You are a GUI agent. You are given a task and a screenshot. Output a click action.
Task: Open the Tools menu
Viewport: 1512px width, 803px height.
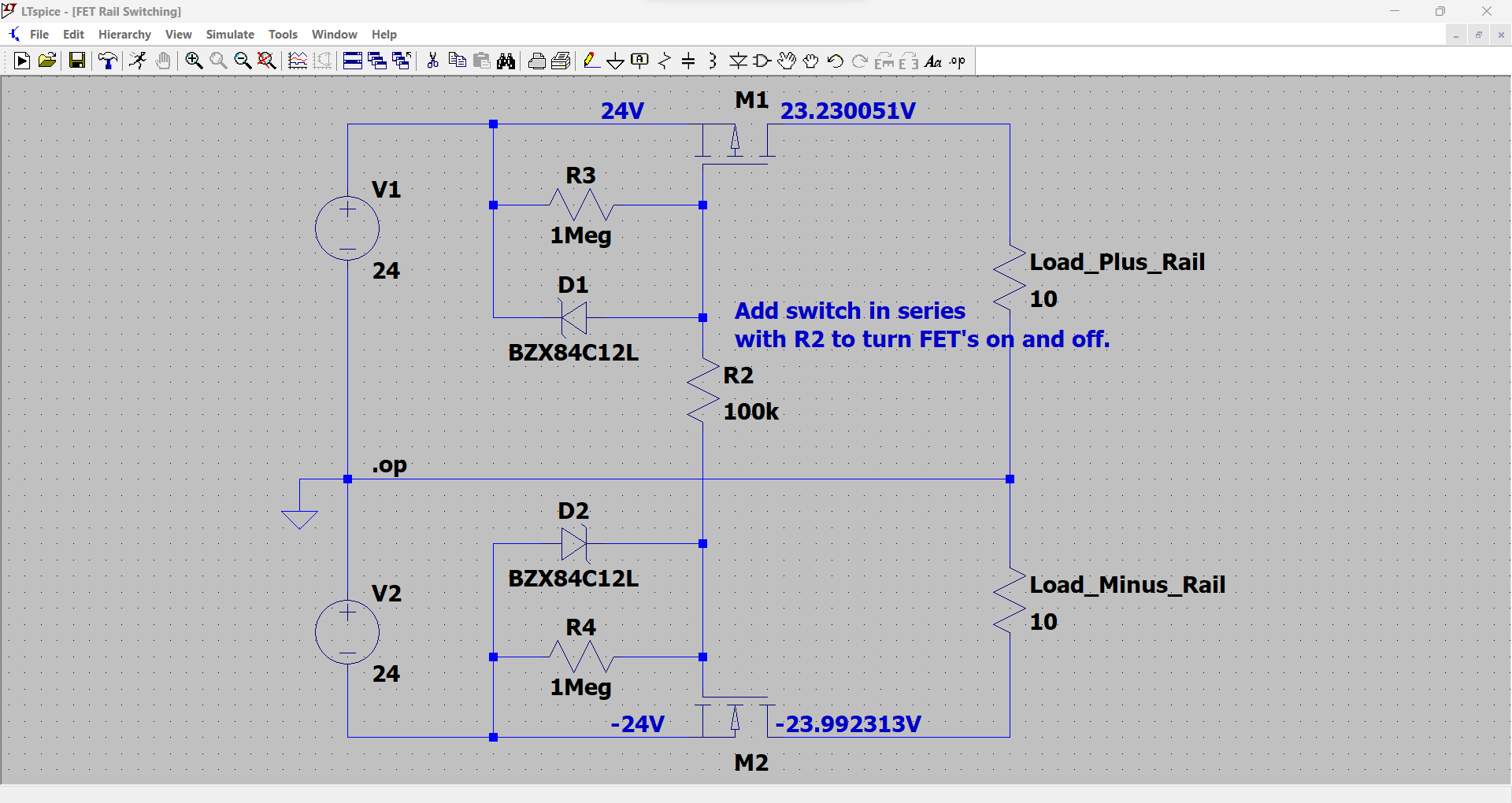283,35
